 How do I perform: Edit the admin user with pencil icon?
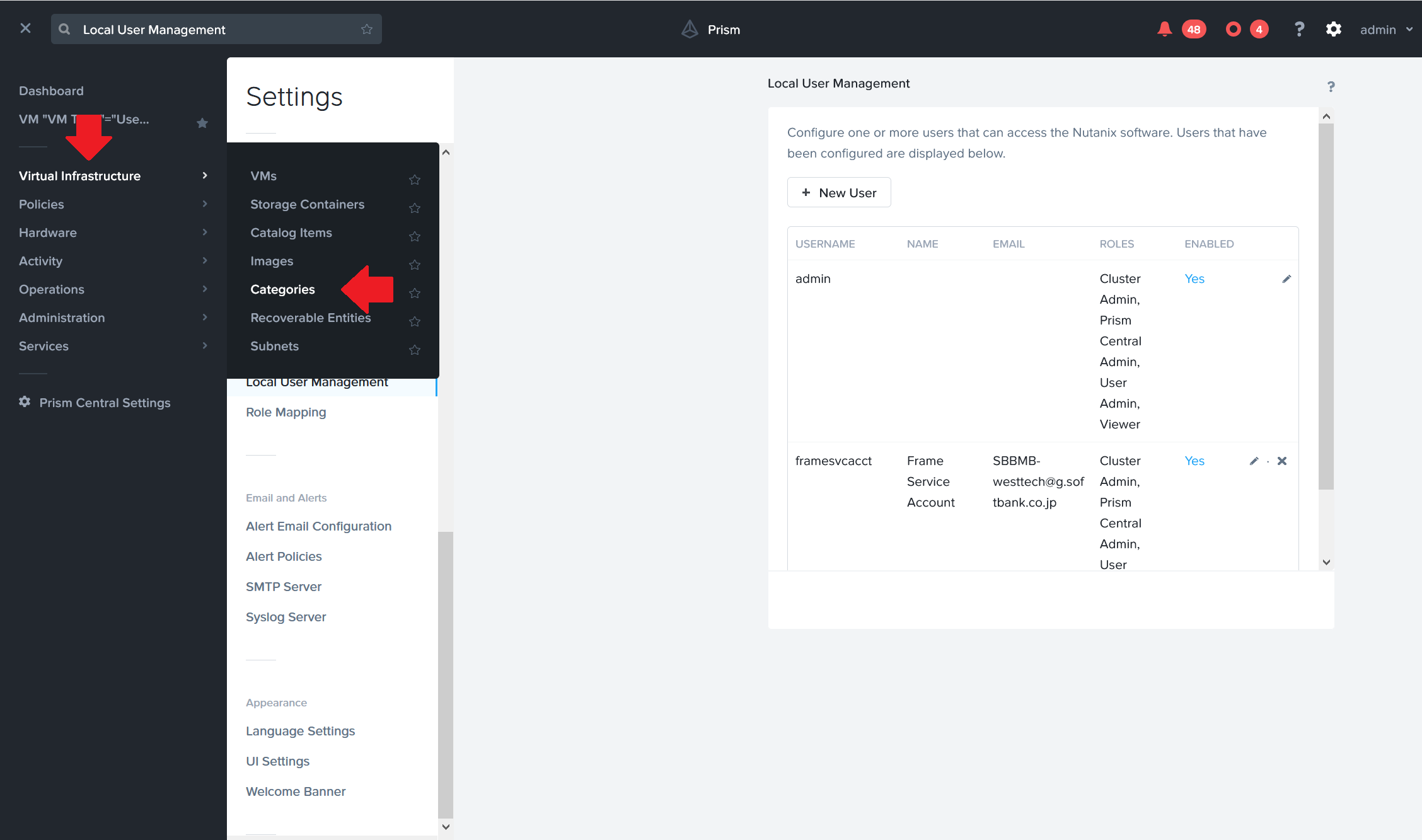(x=1286, y=279)
